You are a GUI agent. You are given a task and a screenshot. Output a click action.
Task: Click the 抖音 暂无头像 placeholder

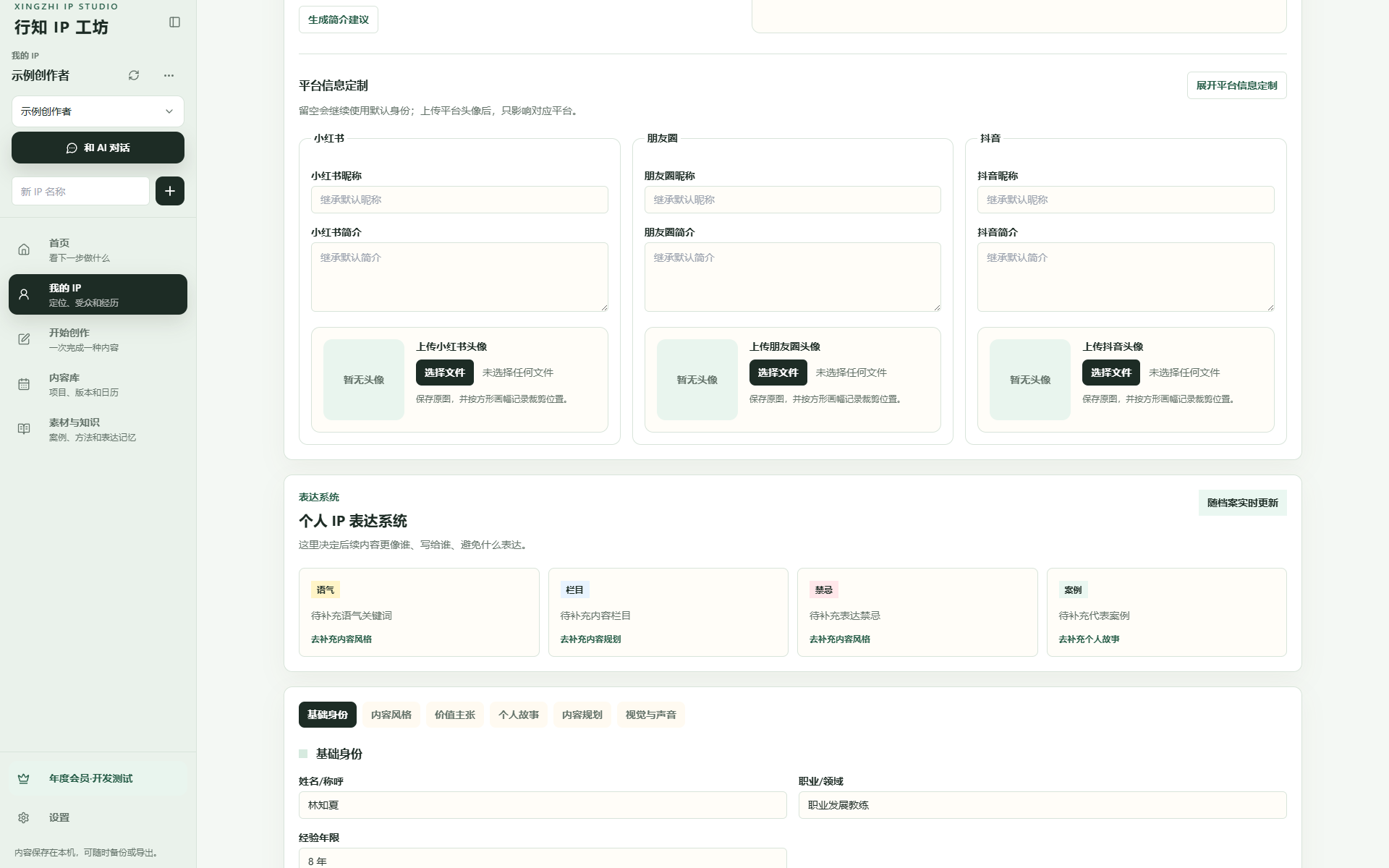coord(1030,380)
